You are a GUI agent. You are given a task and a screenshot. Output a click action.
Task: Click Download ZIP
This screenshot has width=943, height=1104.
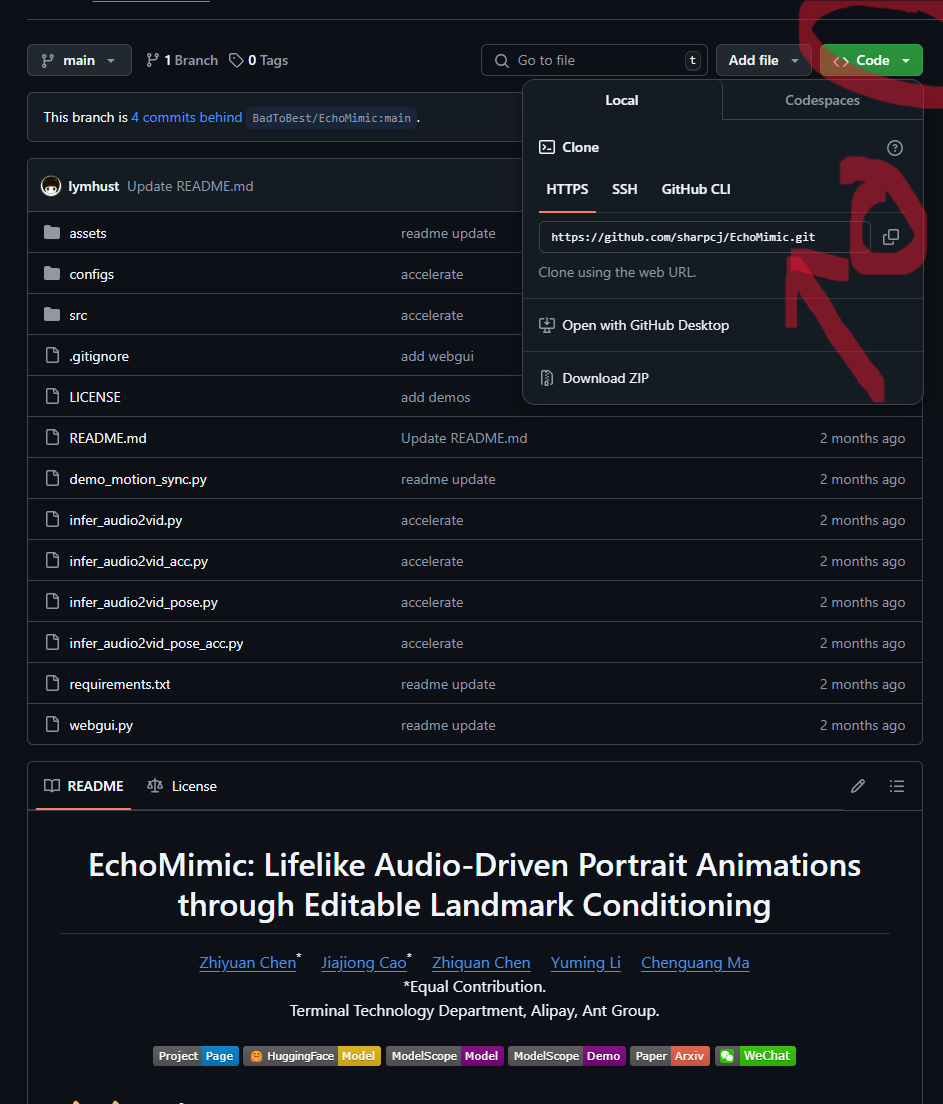point(605,378)
